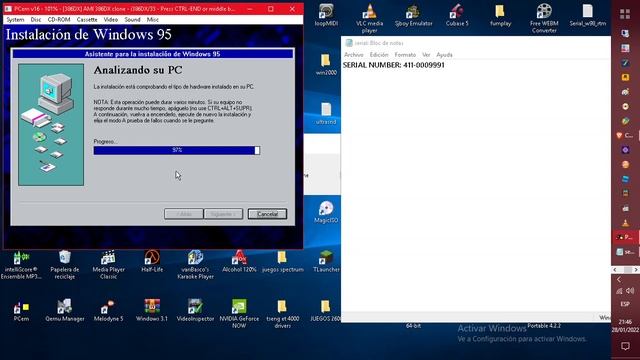This screenshot has width=640, height=360.
Task: Open NVIDIA GeForce NOW desktop icon
Action: point(239,314)
